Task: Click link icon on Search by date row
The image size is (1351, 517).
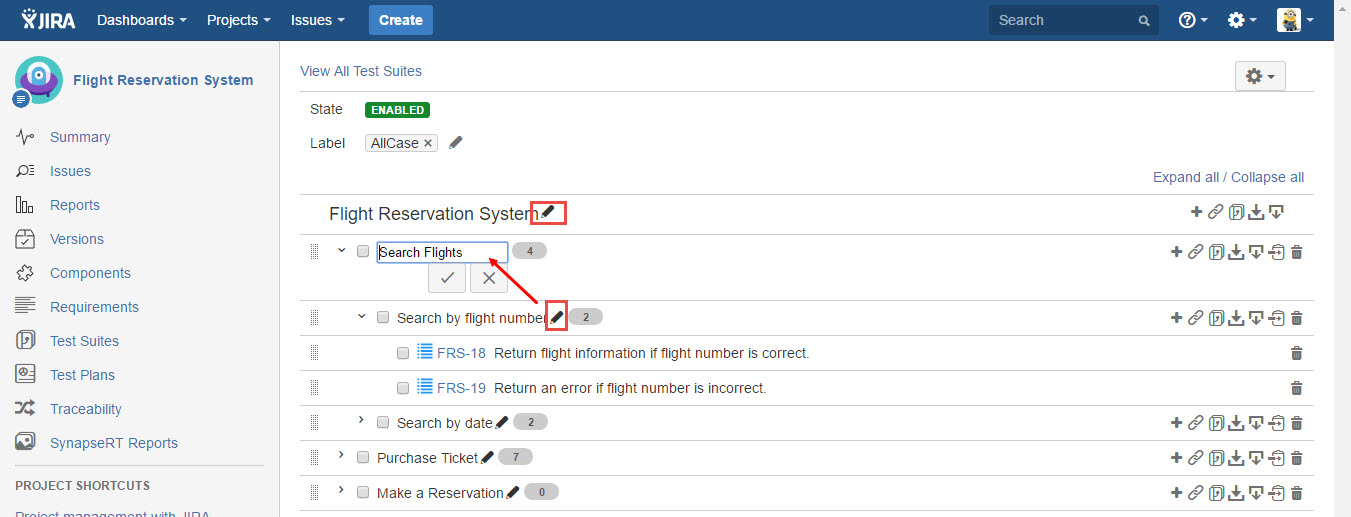Action: pos(1195,423)
